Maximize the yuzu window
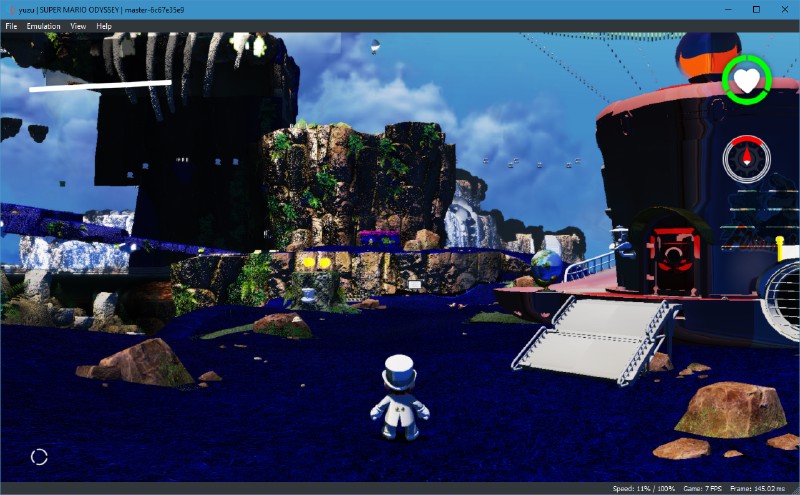Screen dimensions: 800x495 pos(757,9)
